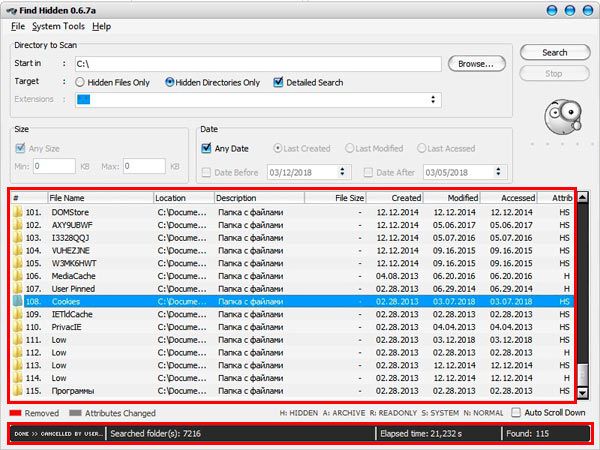Click the results list scroll down arrow
The image size is (600, 450).
[582, 393]
